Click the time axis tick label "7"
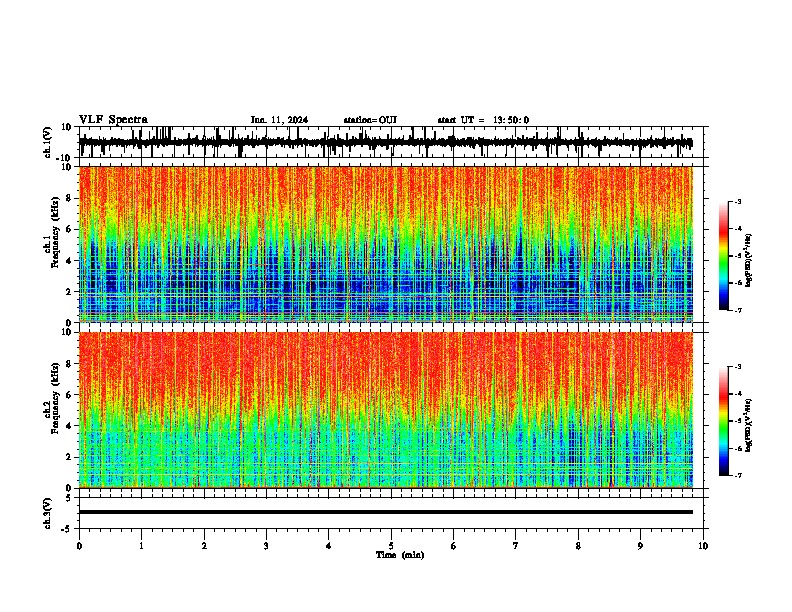The width and height of the screenshot is (792, 612). 516,546
